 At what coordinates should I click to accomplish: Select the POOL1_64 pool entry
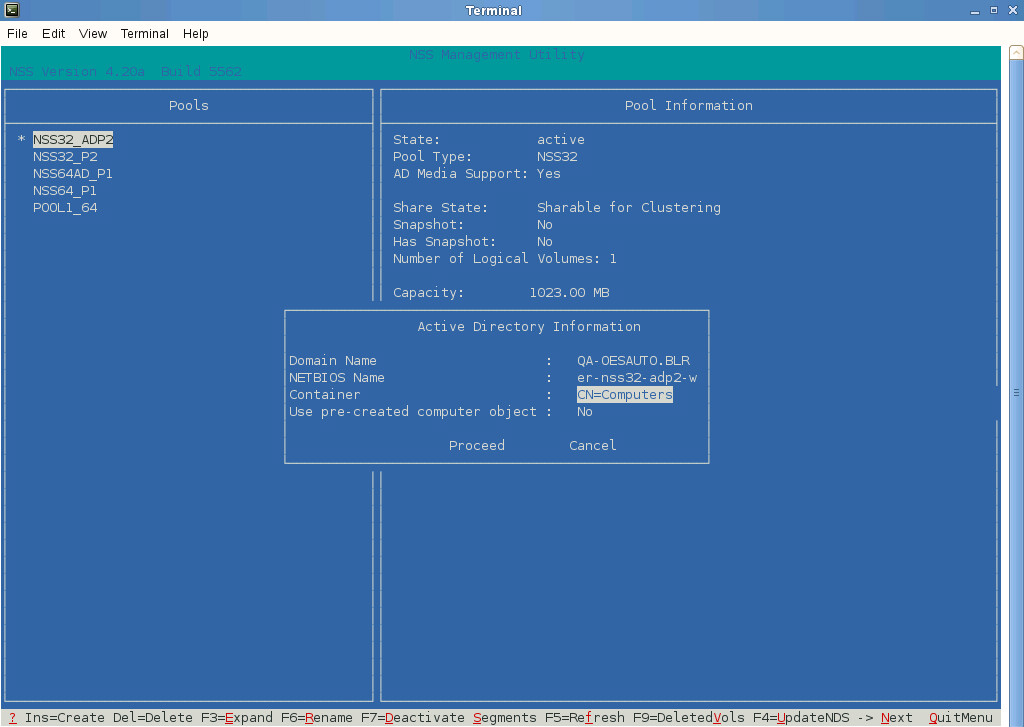pos(65,208)
